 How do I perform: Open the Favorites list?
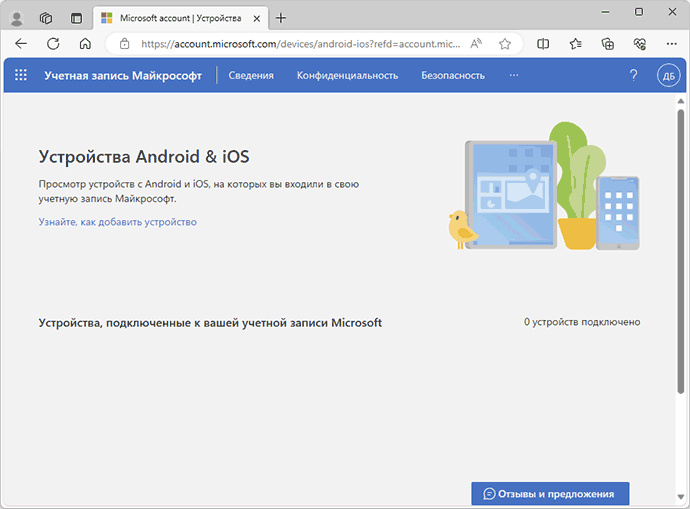coord(575,44)
